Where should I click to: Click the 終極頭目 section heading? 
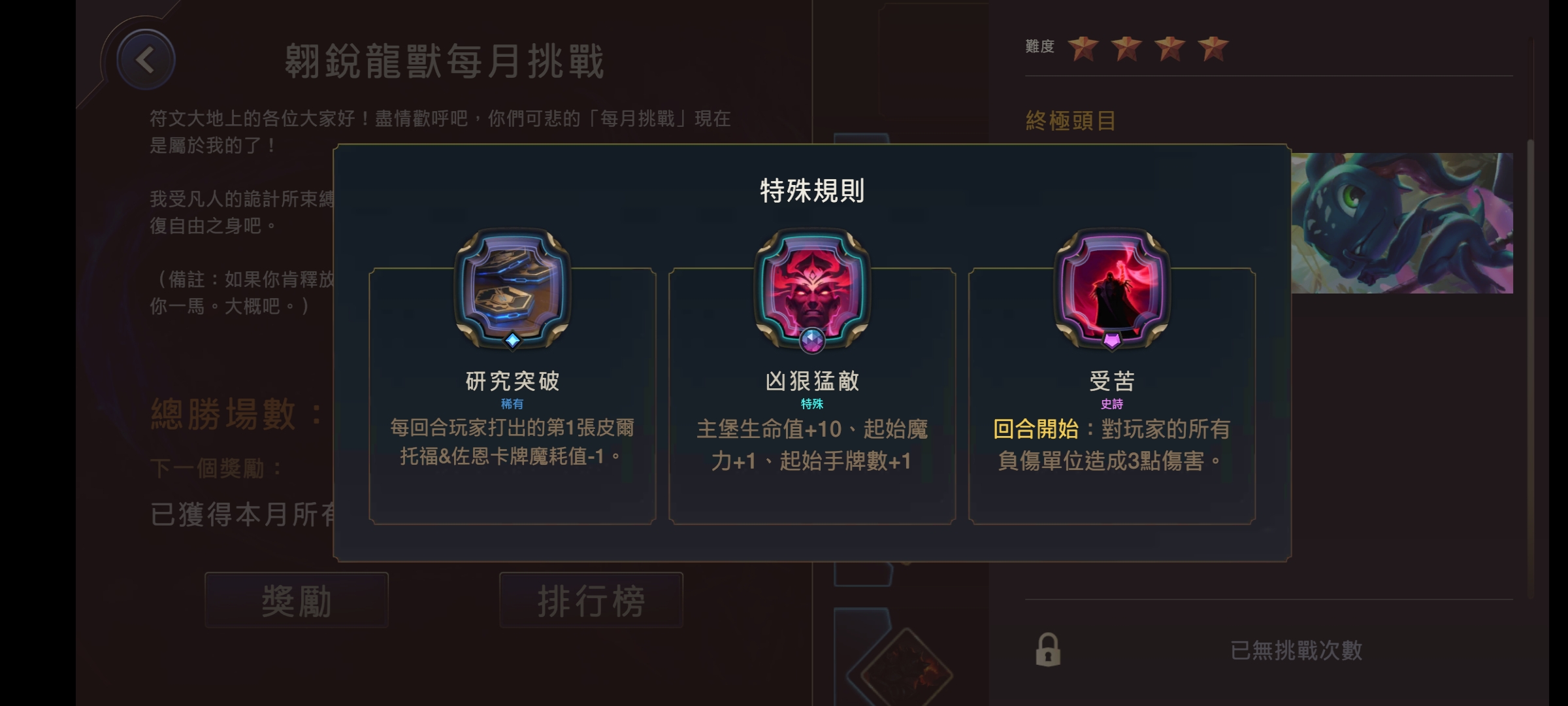[1071, 120]
